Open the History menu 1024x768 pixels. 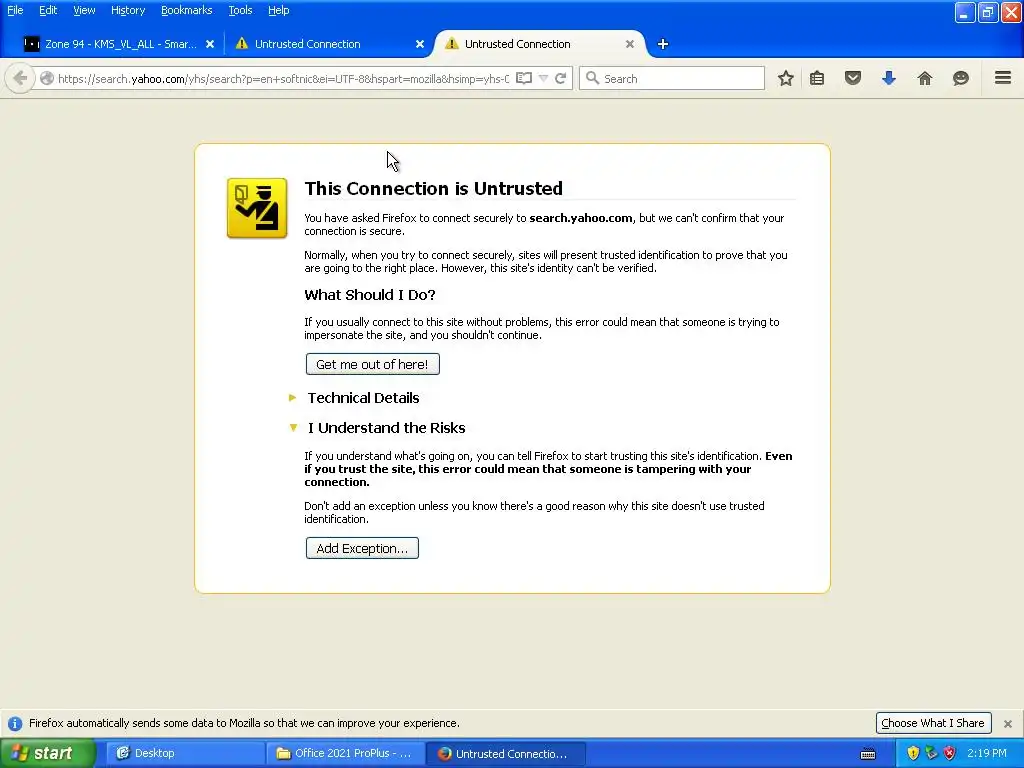128,10
